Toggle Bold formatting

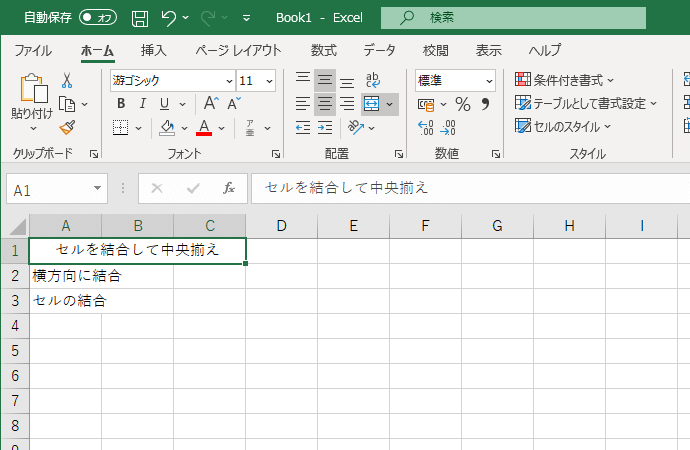(x=121, y=104)
